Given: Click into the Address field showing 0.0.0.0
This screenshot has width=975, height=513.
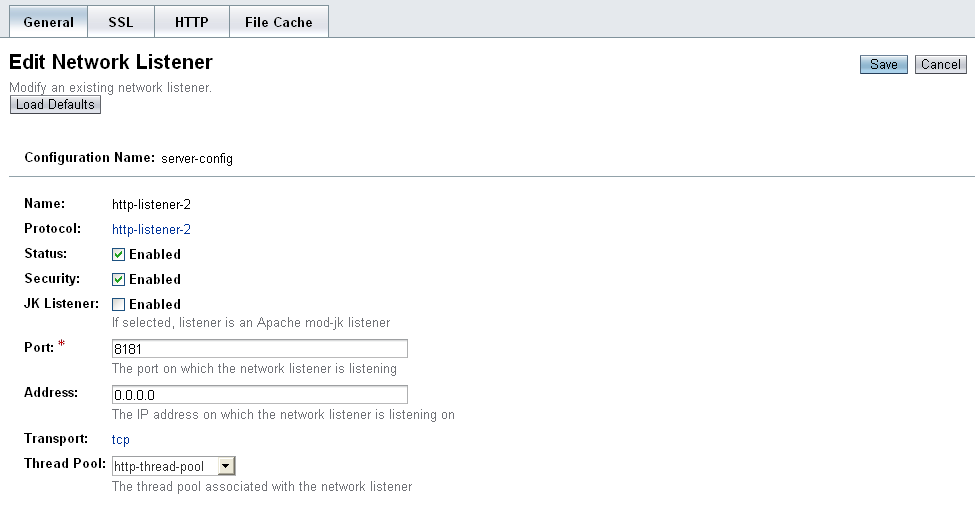Looking at the screenshot, I should [260, 395].
